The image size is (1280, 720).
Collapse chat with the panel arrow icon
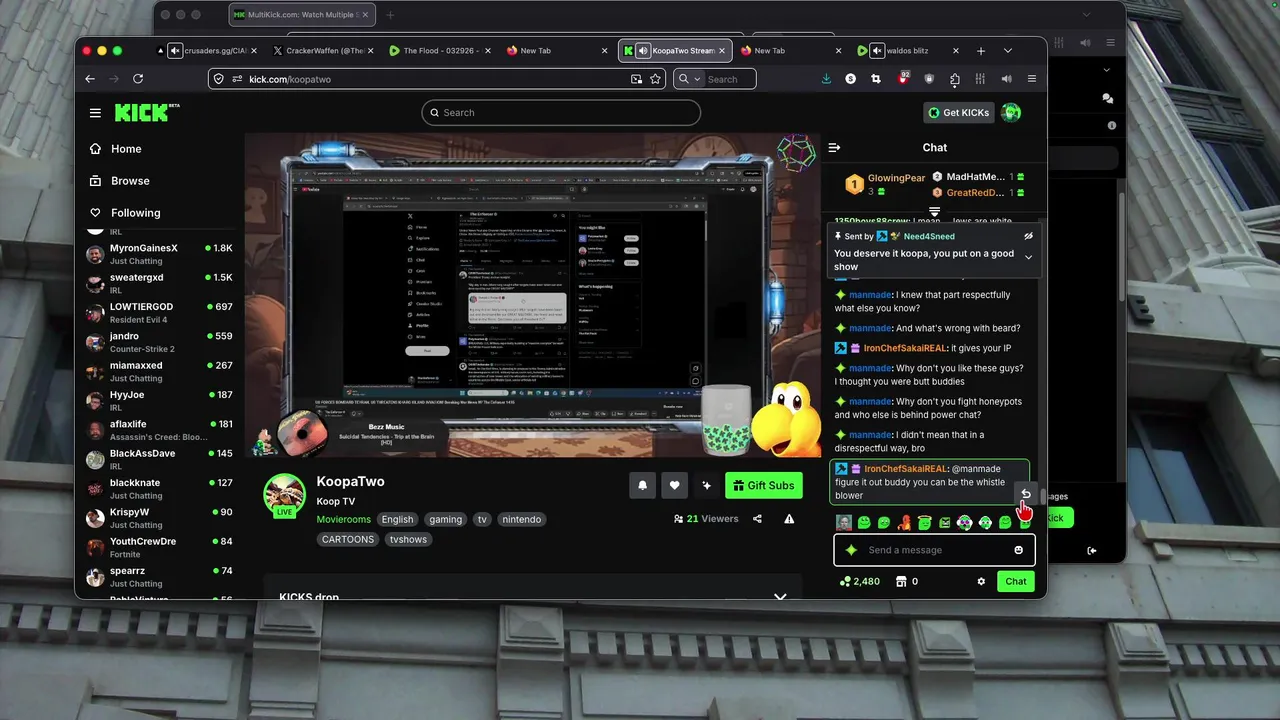[834, 148]
